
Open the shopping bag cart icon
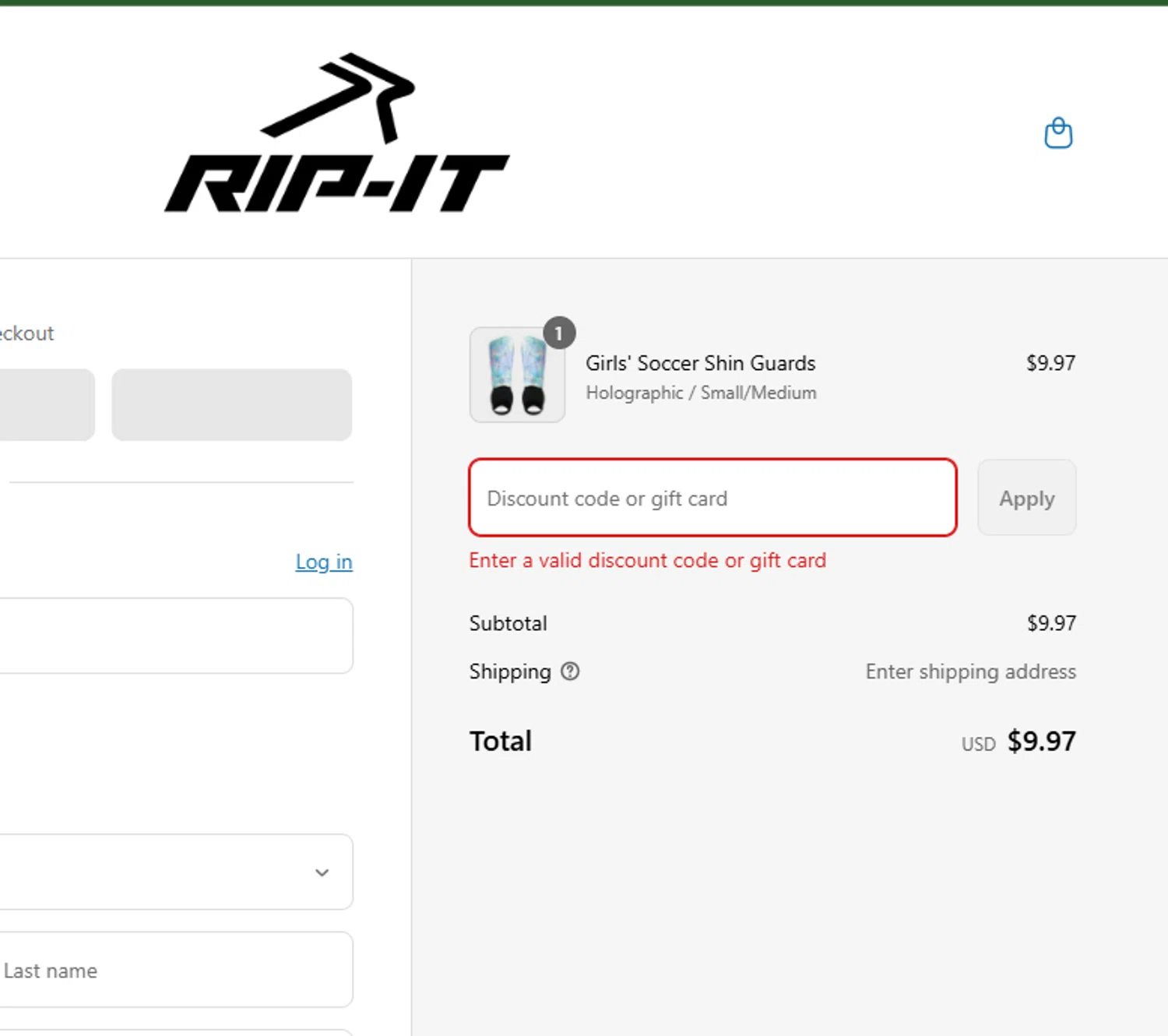click(1058, 133)
